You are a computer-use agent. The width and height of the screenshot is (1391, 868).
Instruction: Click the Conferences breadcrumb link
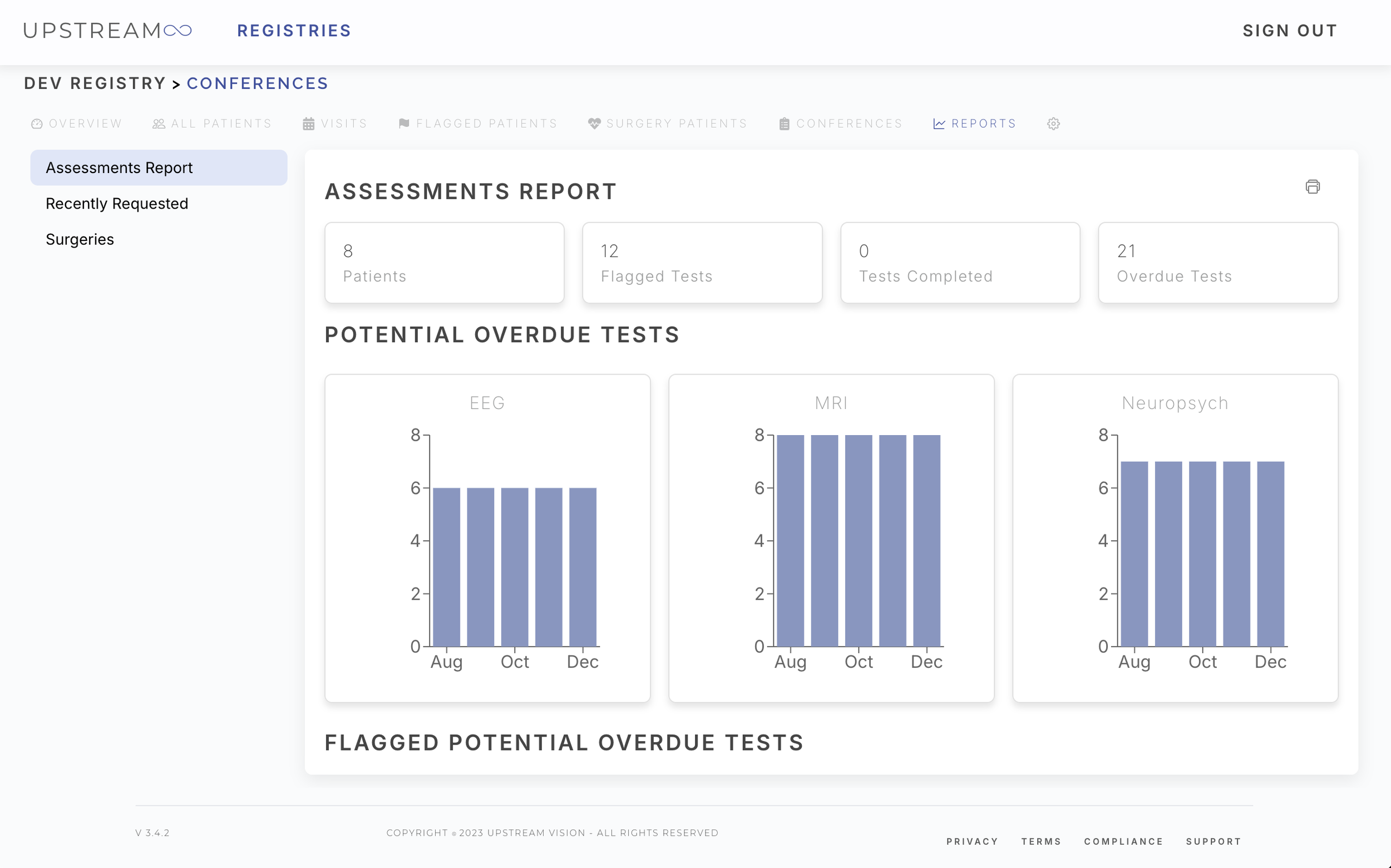[x=257, y=83]
